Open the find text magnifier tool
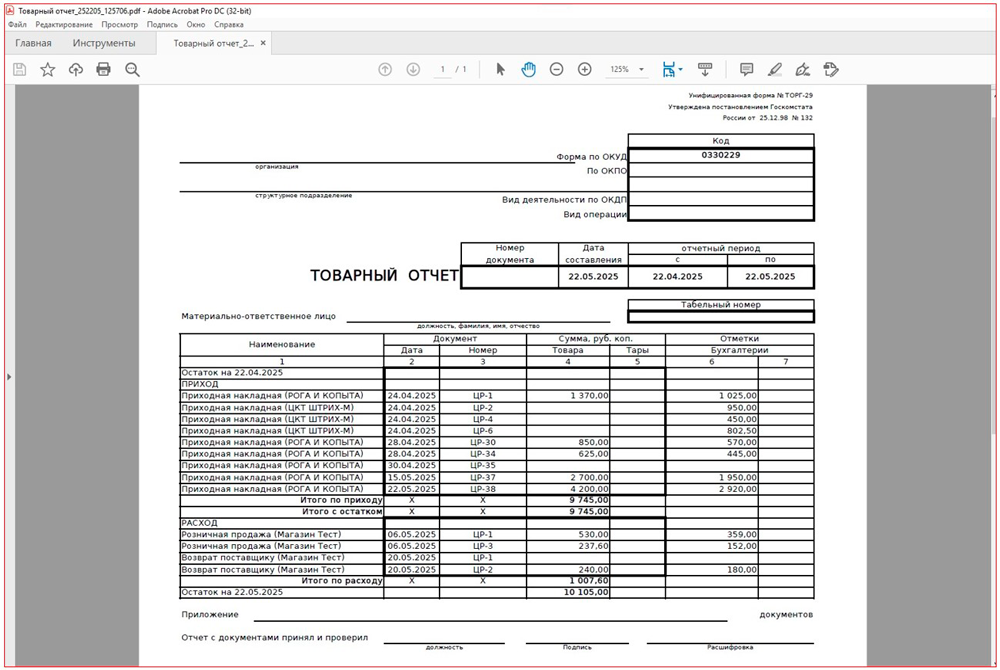Image resolution: width=1000 pixels, height=670 pixels. (132, 69)
